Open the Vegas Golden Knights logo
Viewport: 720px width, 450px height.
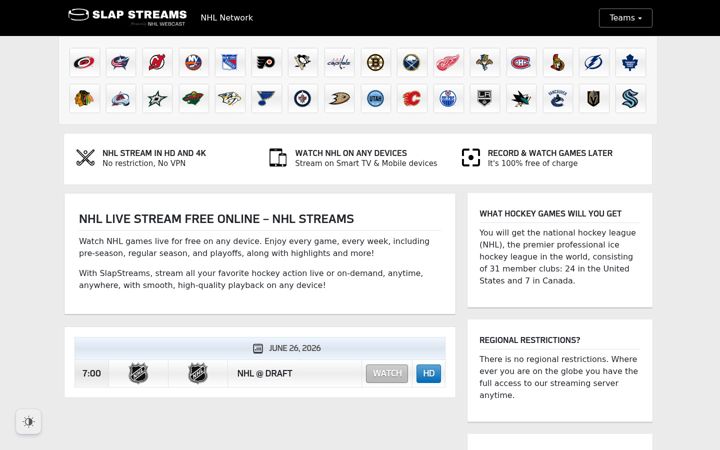[594, 98]
